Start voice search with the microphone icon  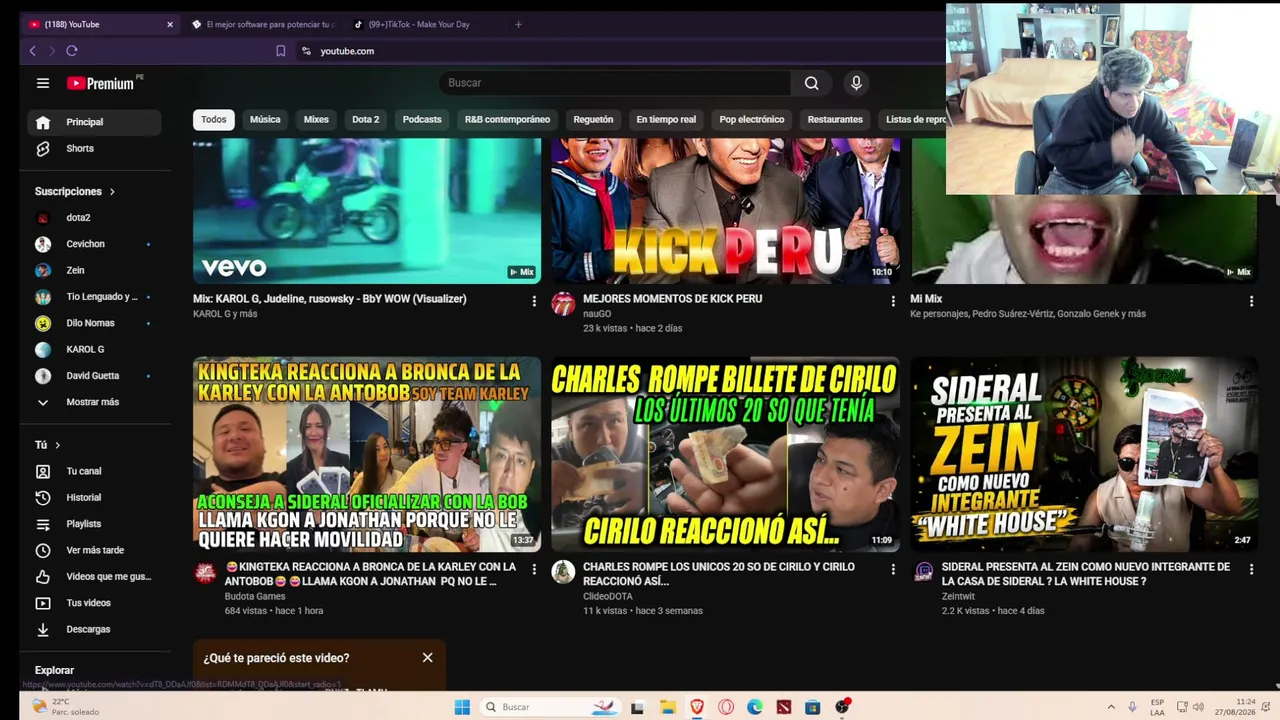(856, 83)
